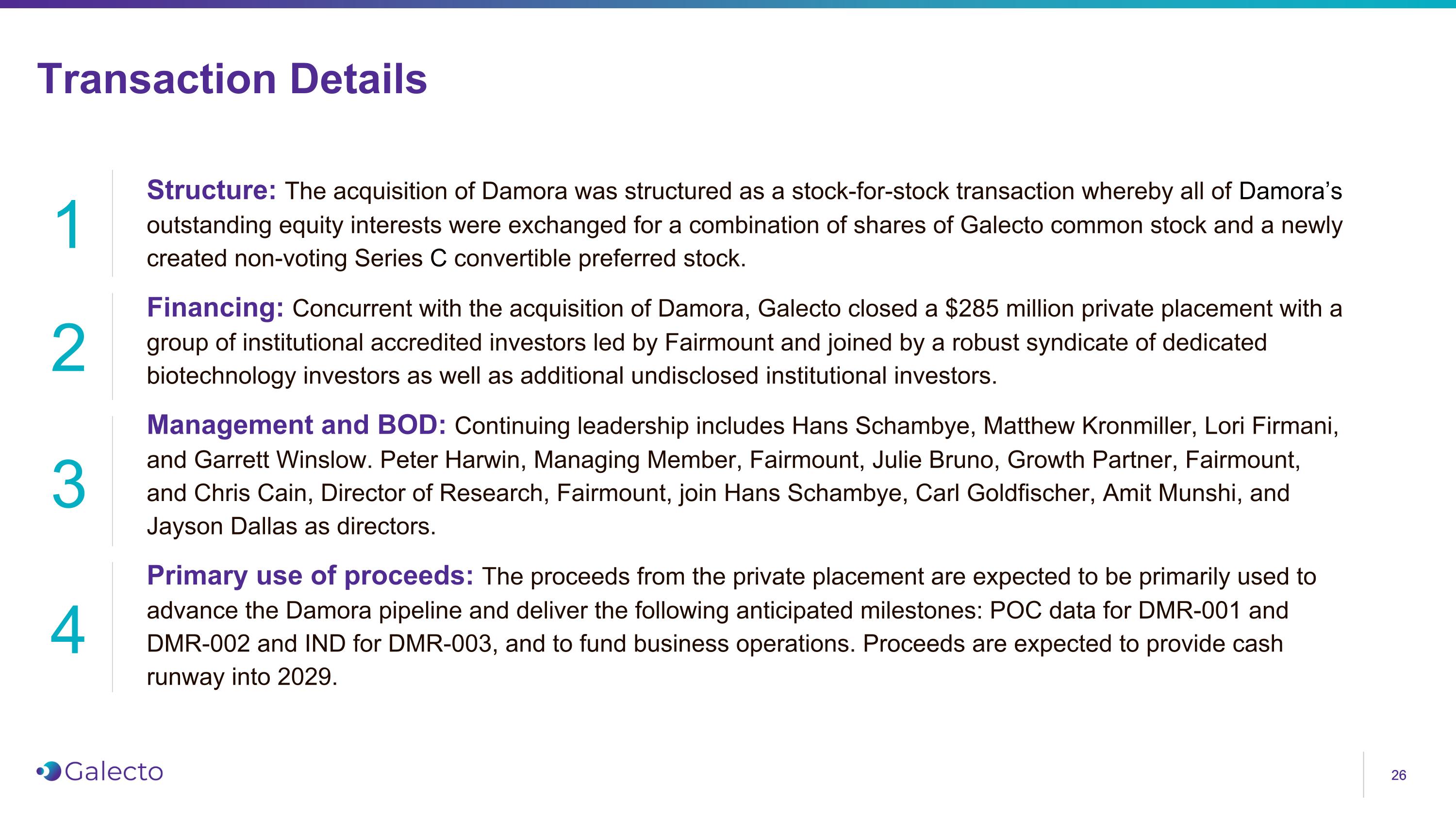Click the name Peter Harwin
This screenshot has width=1456, height=819.
coord(453,460)
